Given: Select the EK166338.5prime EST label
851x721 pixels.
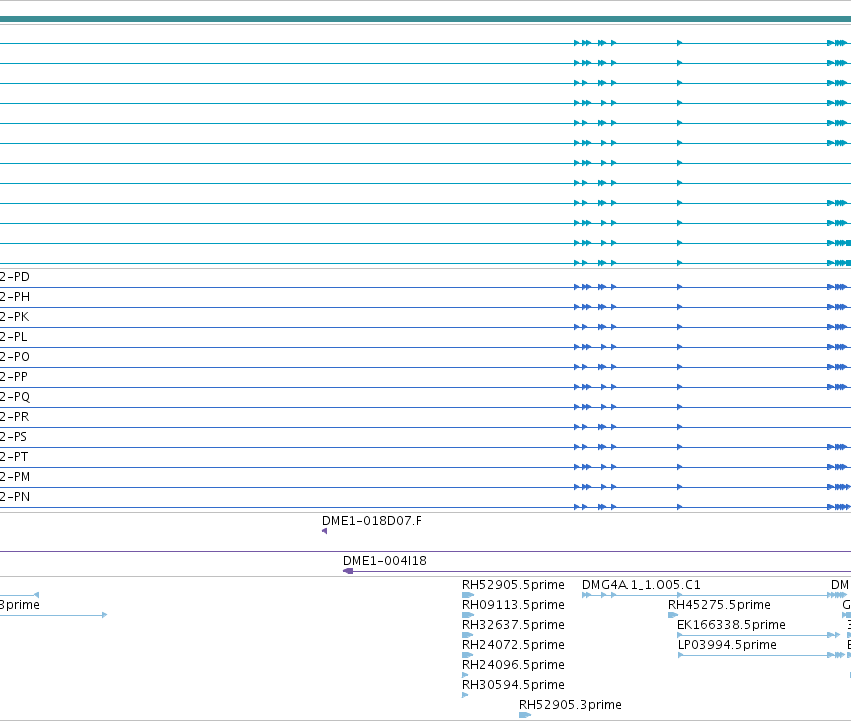Looking at the screenshot, I should [x=731, y=625].
